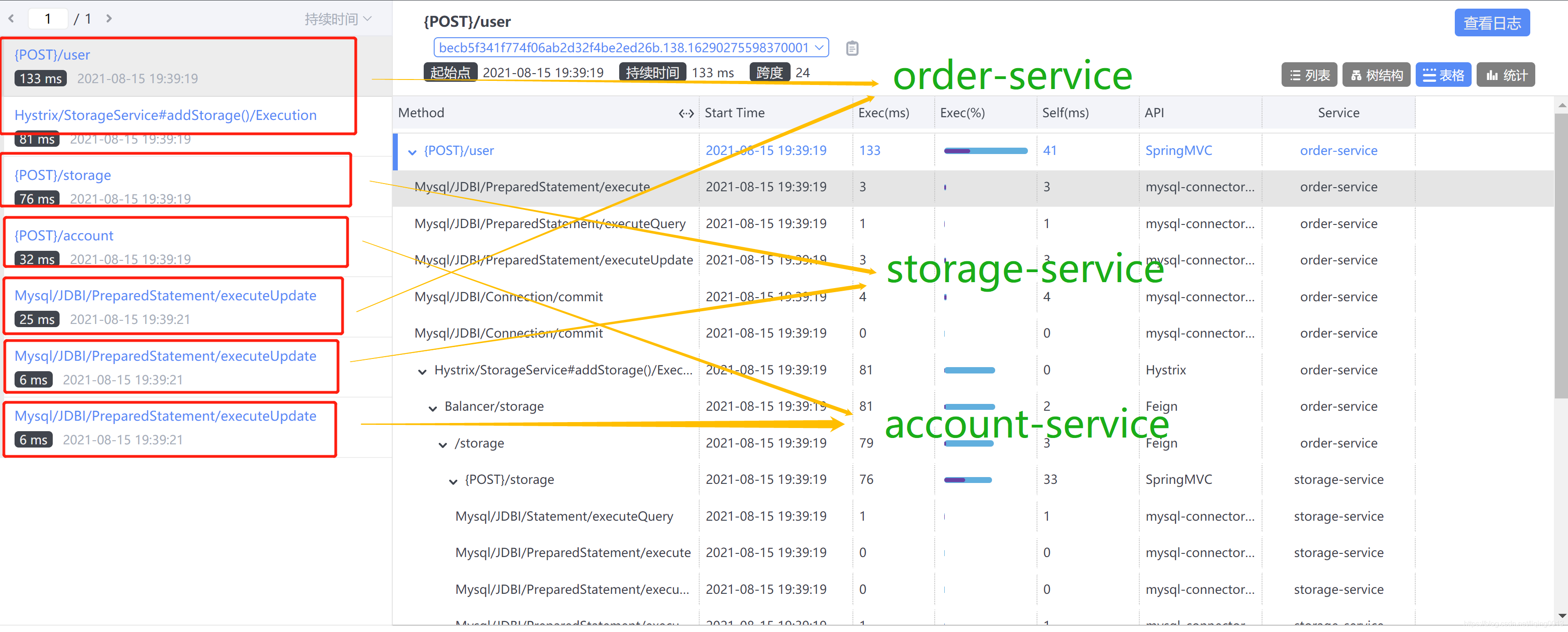Copy trace ID with clipboard icon

tap(852, 48)
